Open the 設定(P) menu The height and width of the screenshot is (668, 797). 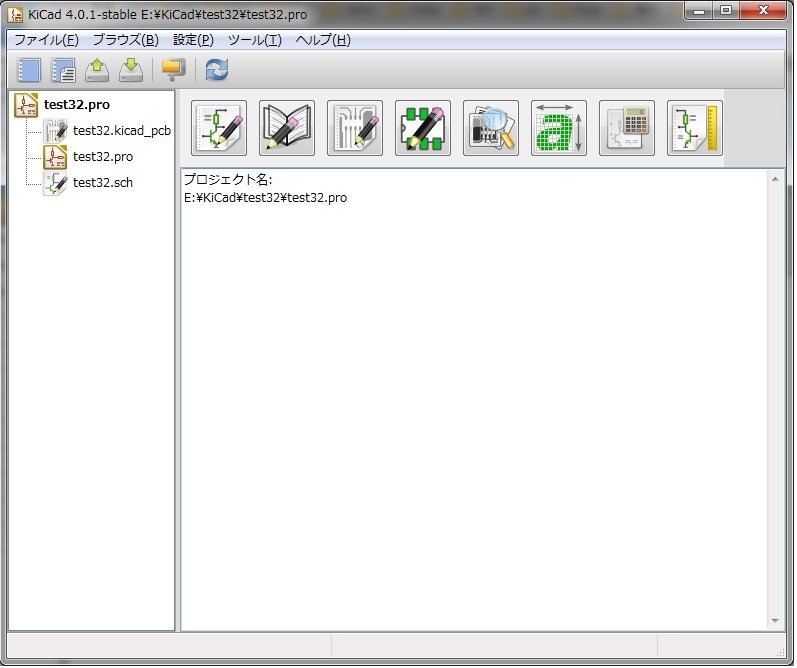click(193, 40)
